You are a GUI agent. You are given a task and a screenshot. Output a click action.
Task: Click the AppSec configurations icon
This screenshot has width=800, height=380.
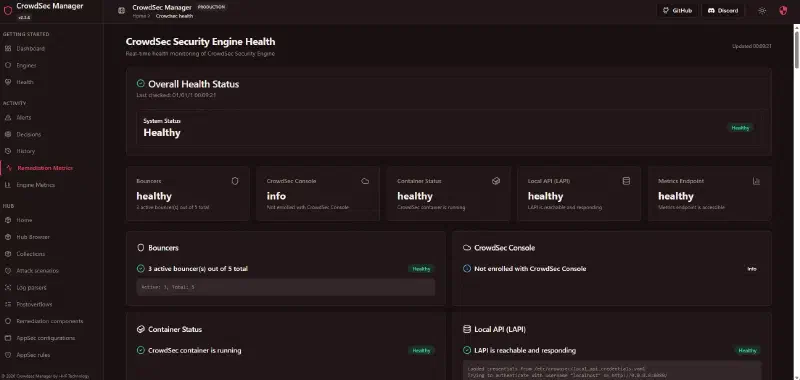(8, 338)
